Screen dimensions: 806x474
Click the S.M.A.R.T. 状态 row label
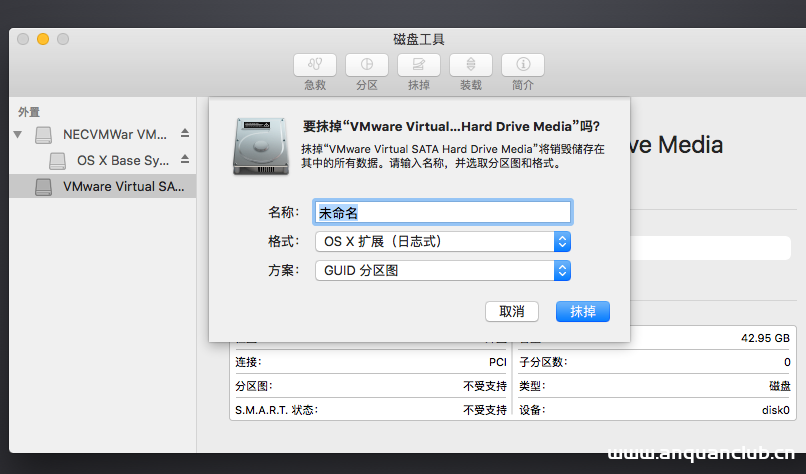(x=277, y=410)
